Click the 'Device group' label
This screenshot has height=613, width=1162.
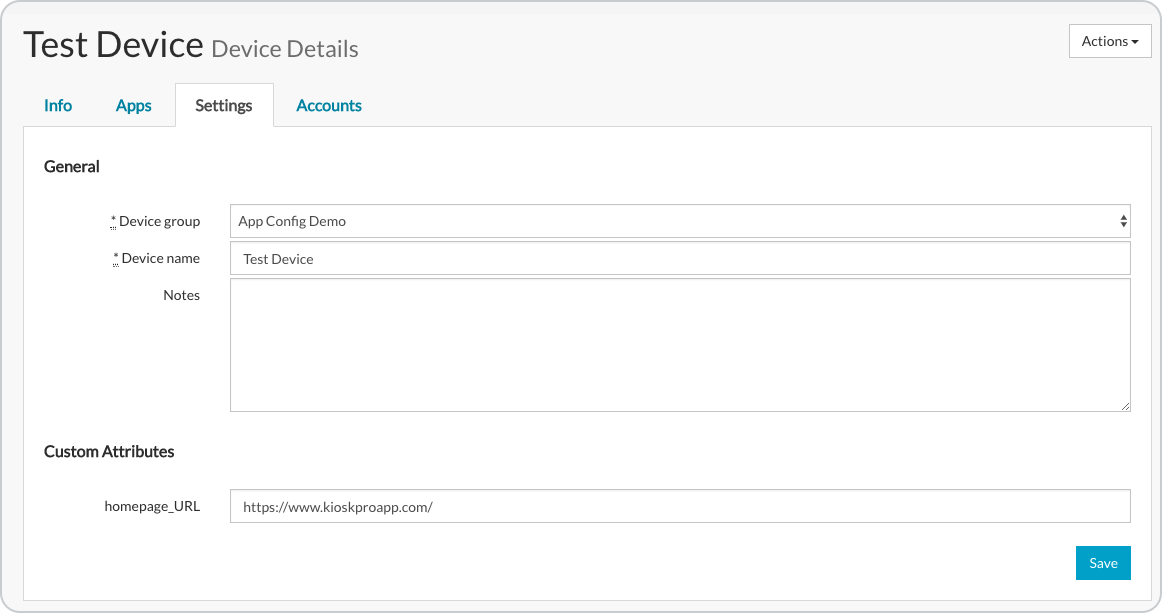pyautogui.click(x=159, y=221)
